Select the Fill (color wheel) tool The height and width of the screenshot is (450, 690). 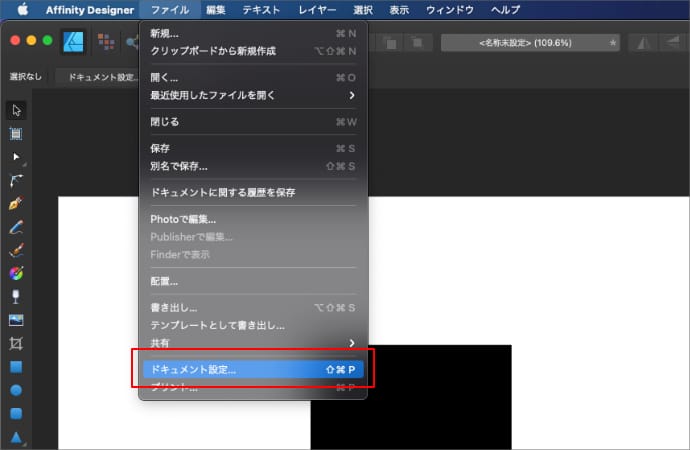pos(16,273)
